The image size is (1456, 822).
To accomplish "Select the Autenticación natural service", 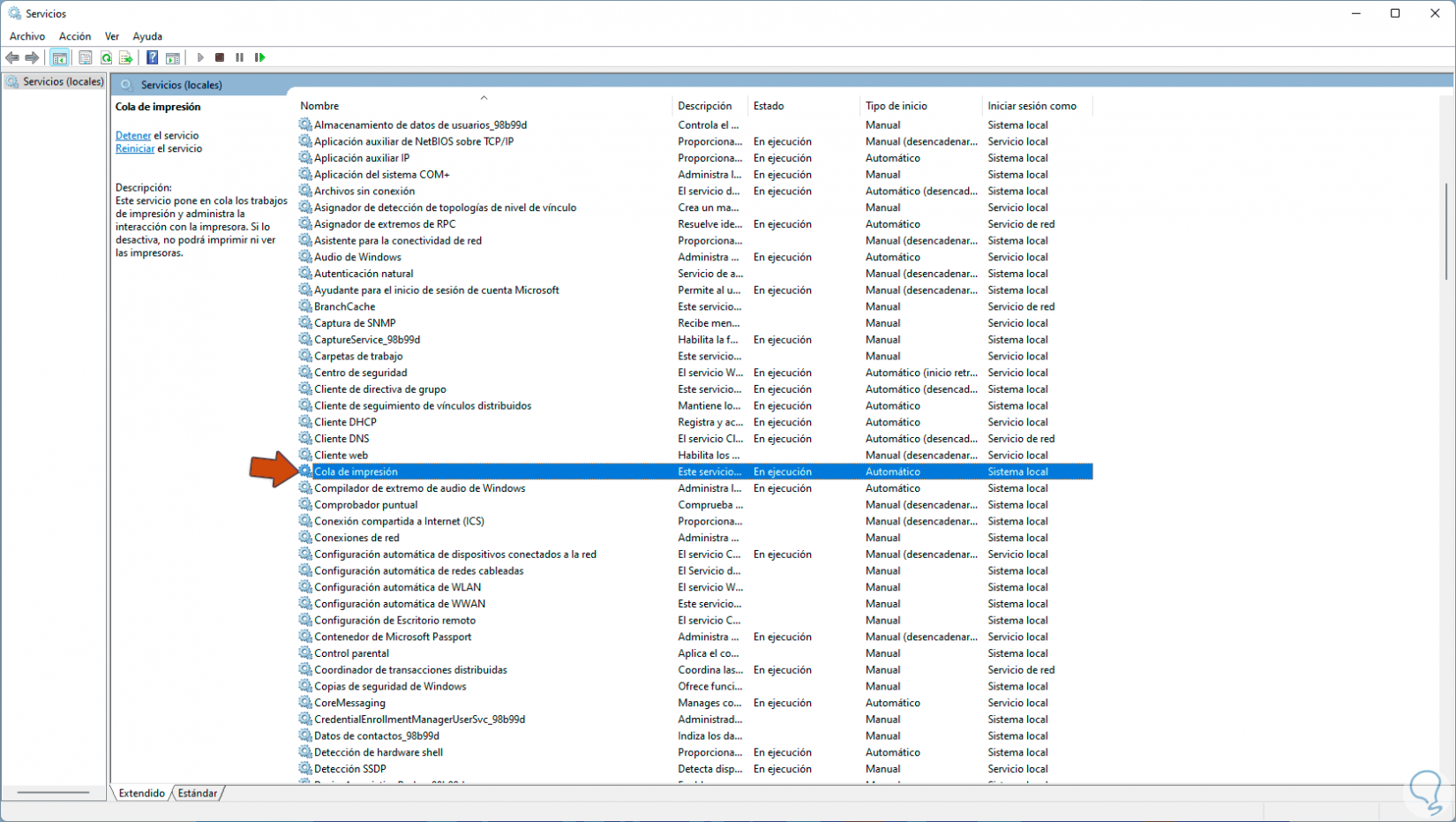I will point(364,274).
